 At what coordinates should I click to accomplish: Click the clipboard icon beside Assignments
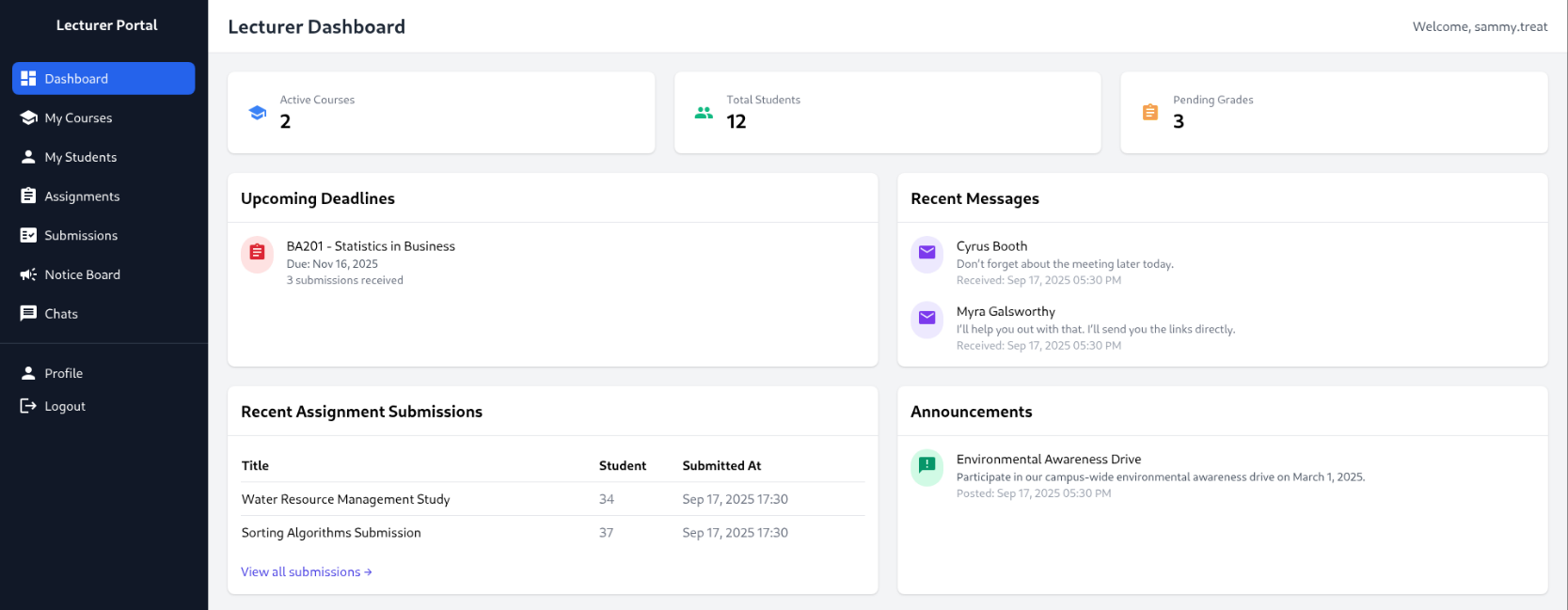pos(28,196)
